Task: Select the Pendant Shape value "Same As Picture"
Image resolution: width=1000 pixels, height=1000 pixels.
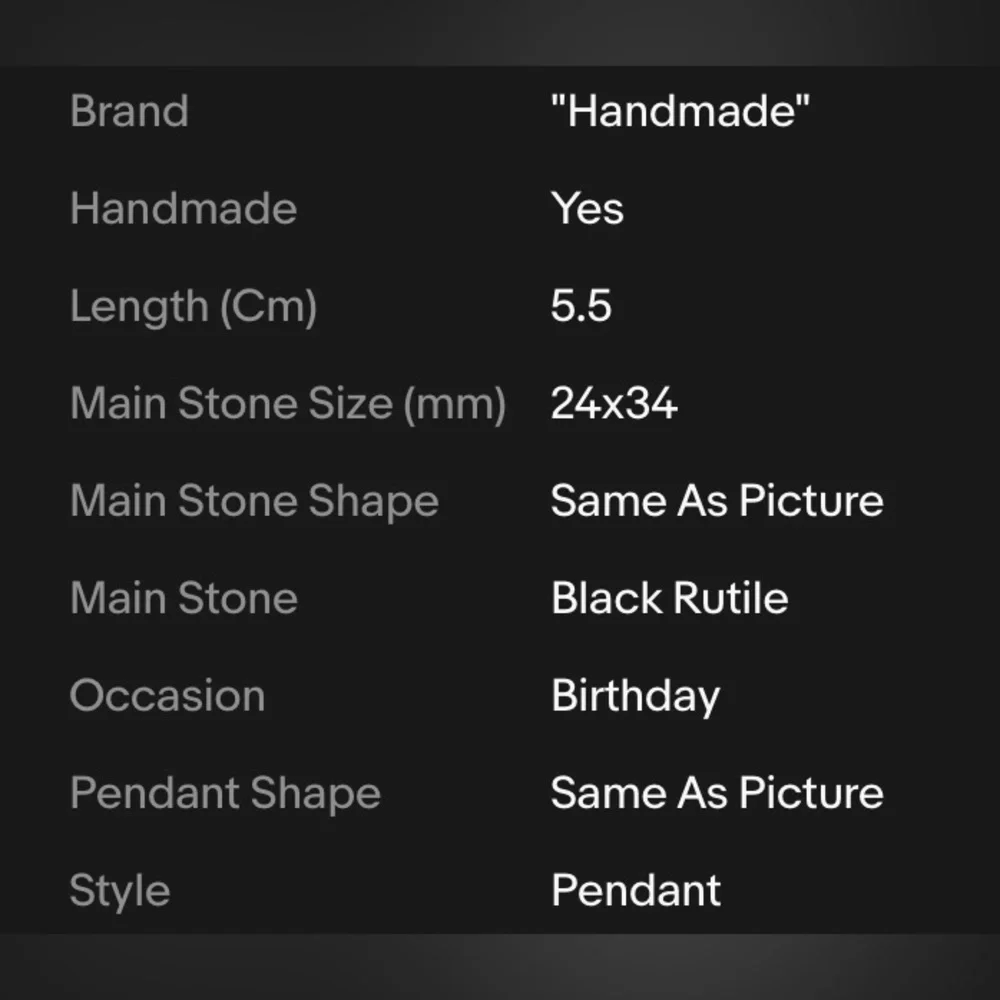Action: (717, 793)
